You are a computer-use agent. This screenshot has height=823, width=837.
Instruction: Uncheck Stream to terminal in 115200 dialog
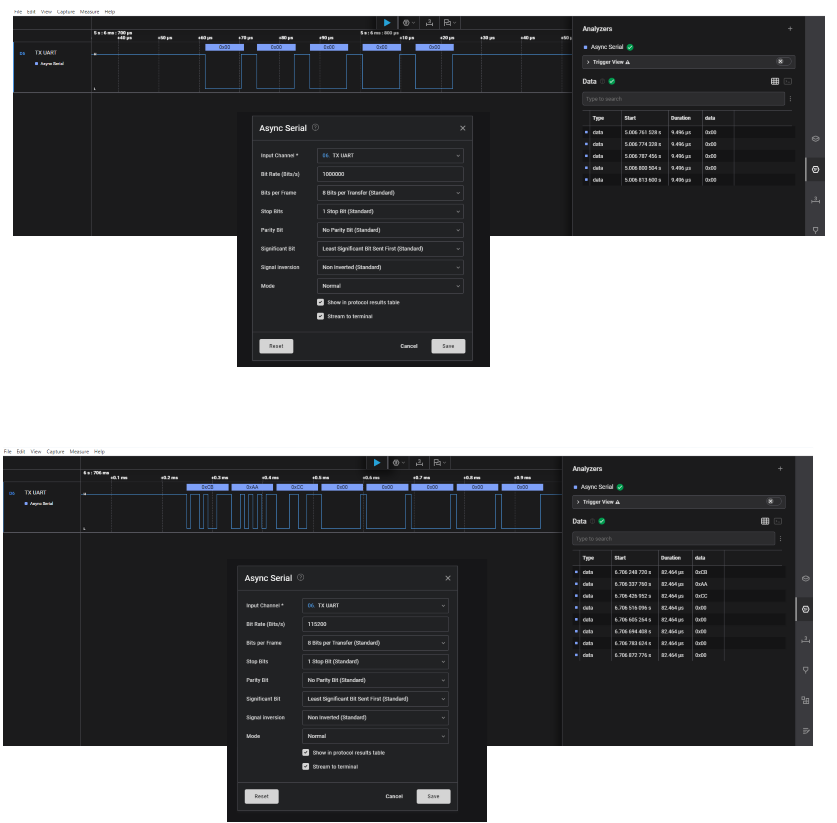click(305, 766)
